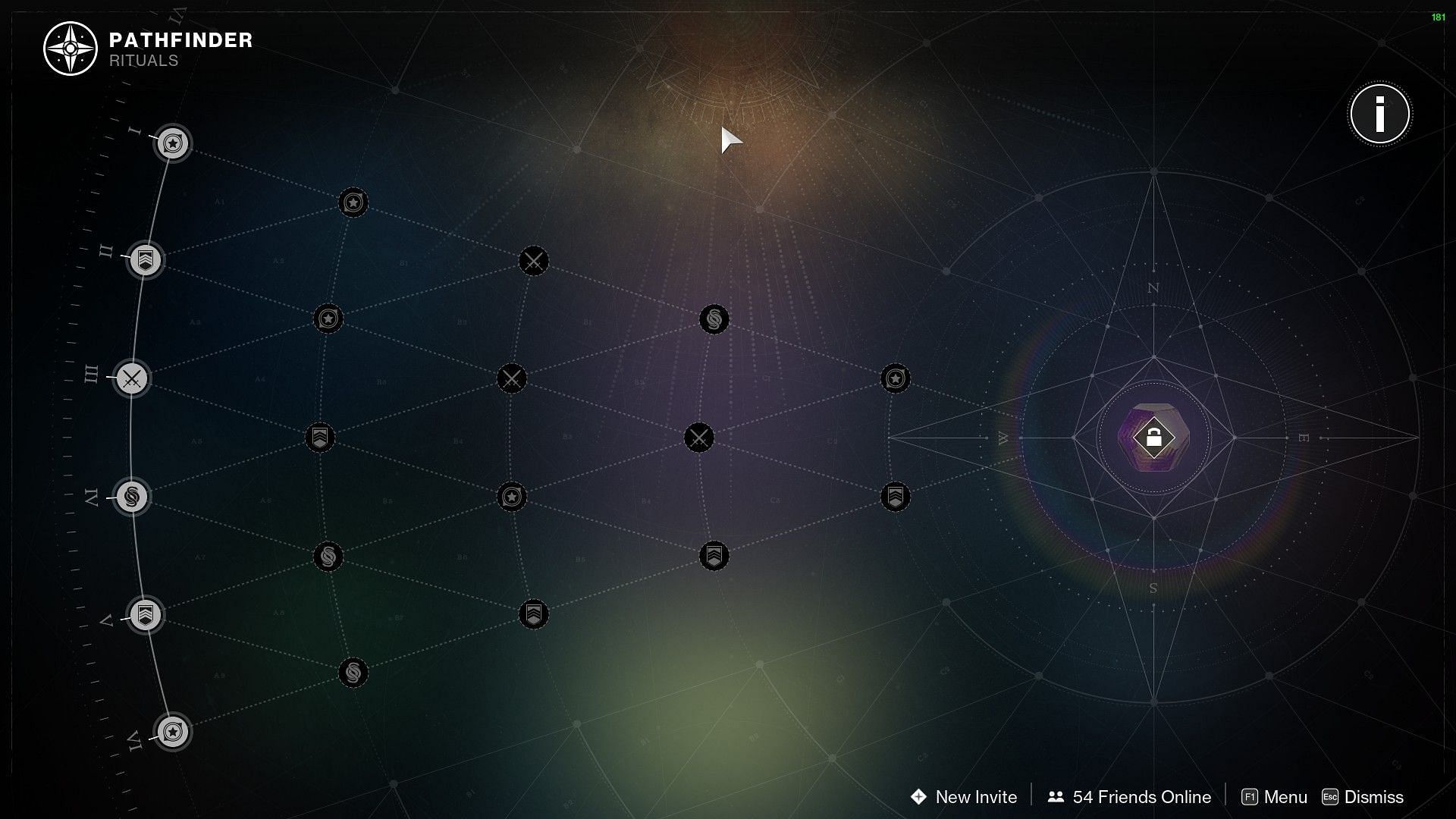Click the Dismiss button to close Pathfinder

tap(1374, 797)
